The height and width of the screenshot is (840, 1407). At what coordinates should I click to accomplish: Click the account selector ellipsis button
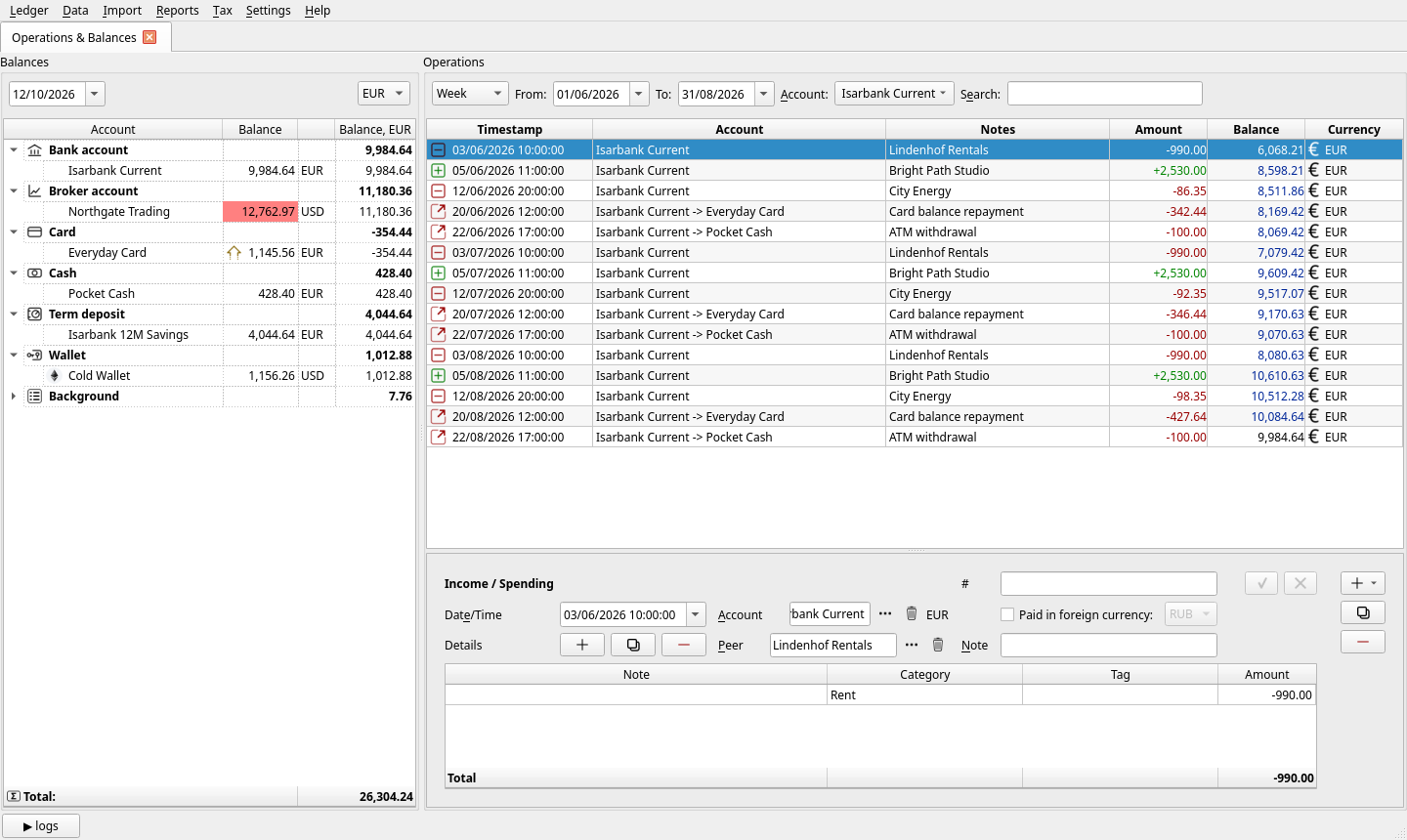pos(885,613)
